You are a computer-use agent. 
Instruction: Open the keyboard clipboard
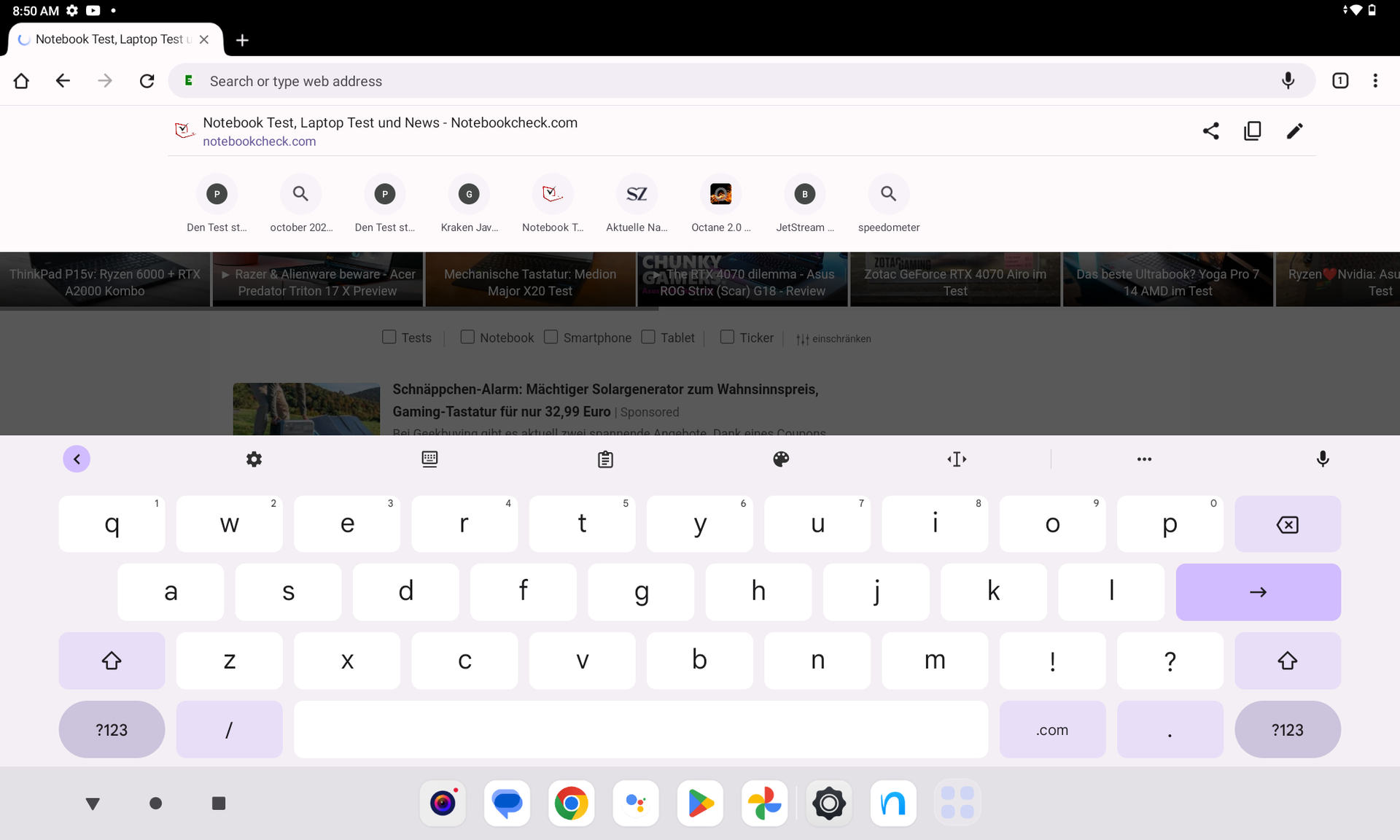click(x=605, y=459)
